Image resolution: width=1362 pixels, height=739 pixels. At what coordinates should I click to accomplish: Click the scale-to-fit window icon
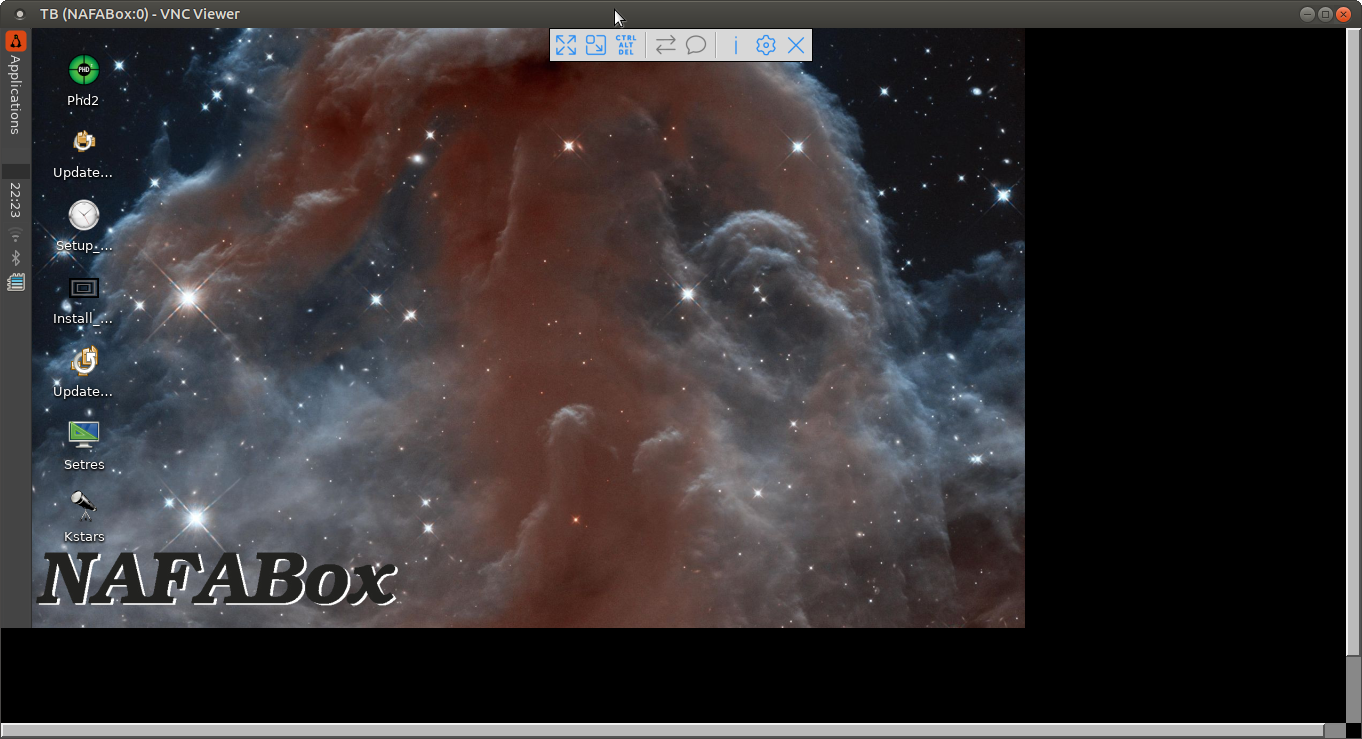click(x=596, y=45)
